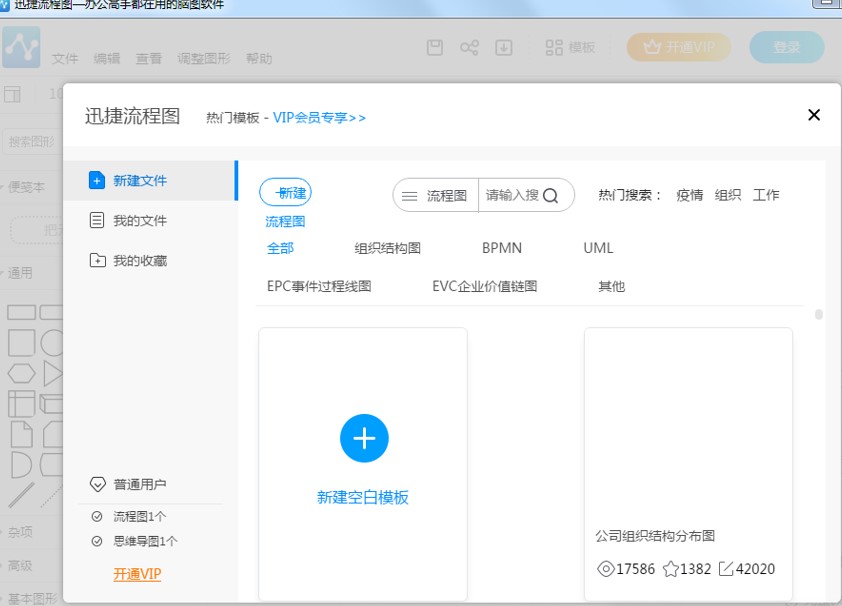Select the BPMN category tab
This screenshot has height=606, width=842.
point(501,248)
